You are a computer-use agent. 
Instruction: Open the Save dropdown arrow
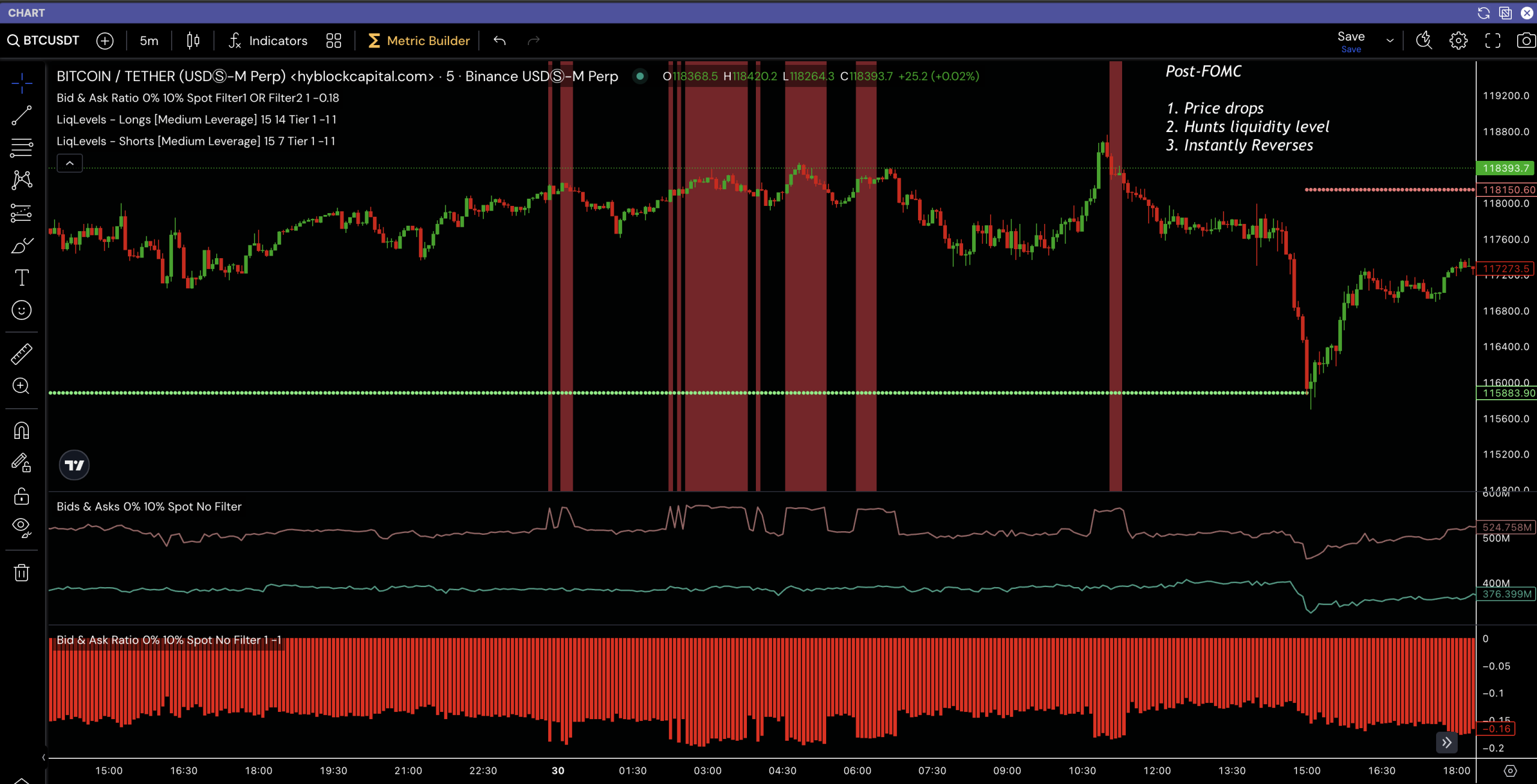pos(1389,40)
